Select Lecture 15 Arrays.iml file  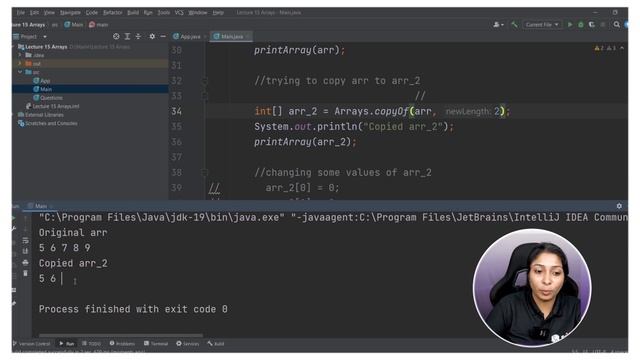(53, 106)
